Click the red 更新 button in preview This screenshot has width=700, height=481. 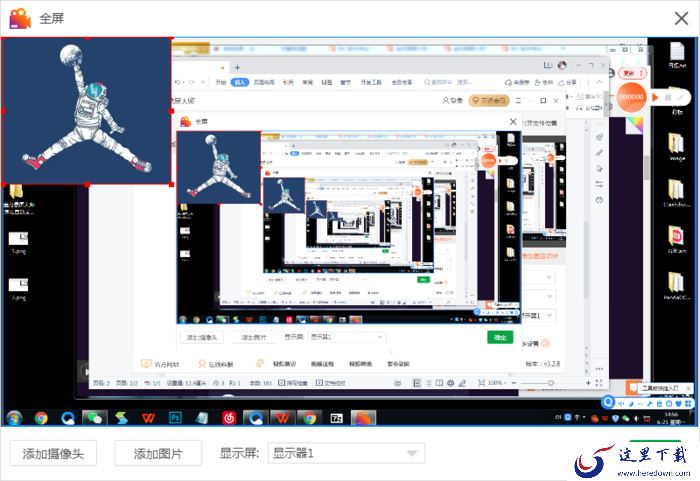click(632, 72)
